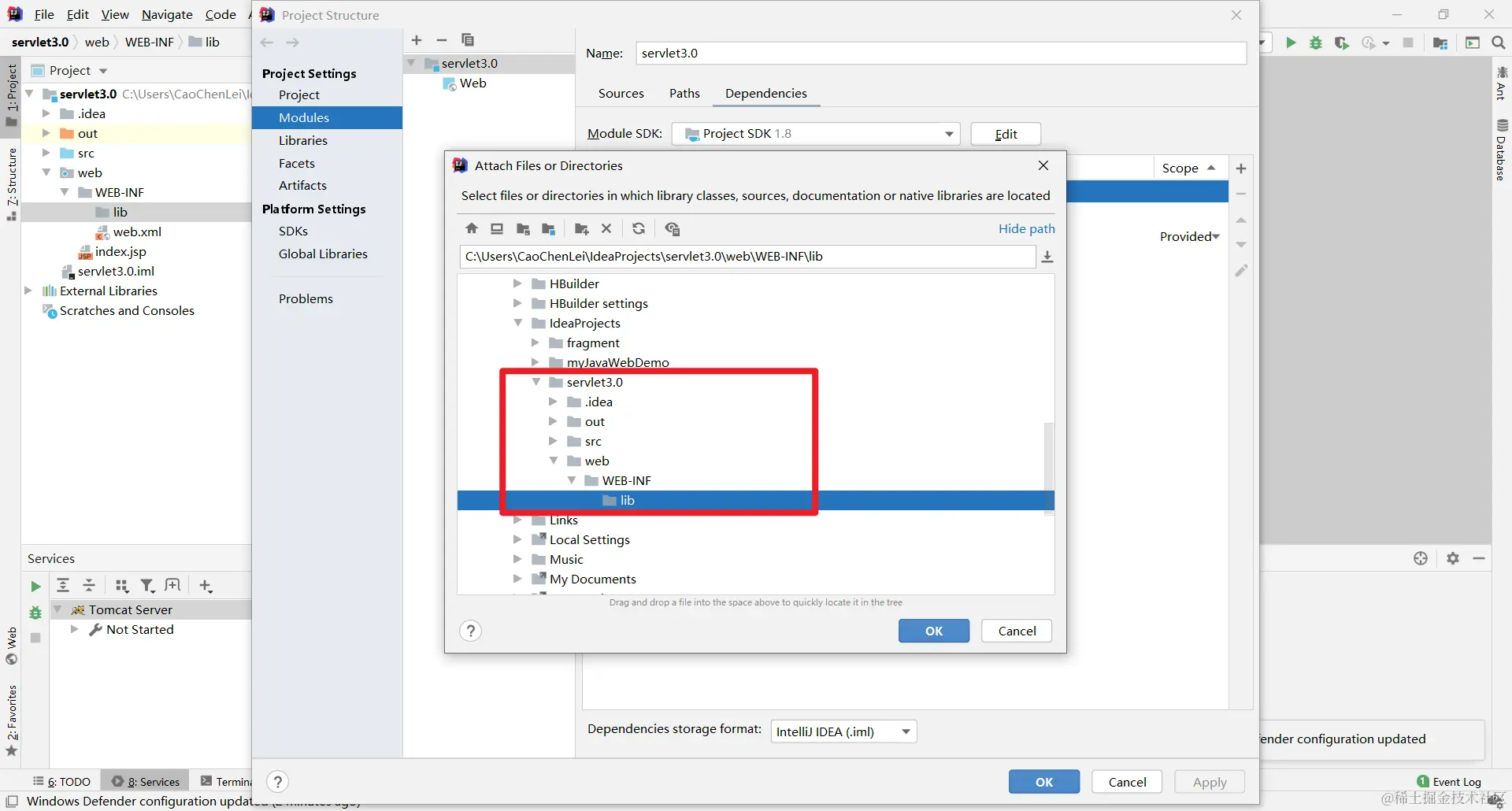Click OK in Attach Files dialog

point(934,631)
